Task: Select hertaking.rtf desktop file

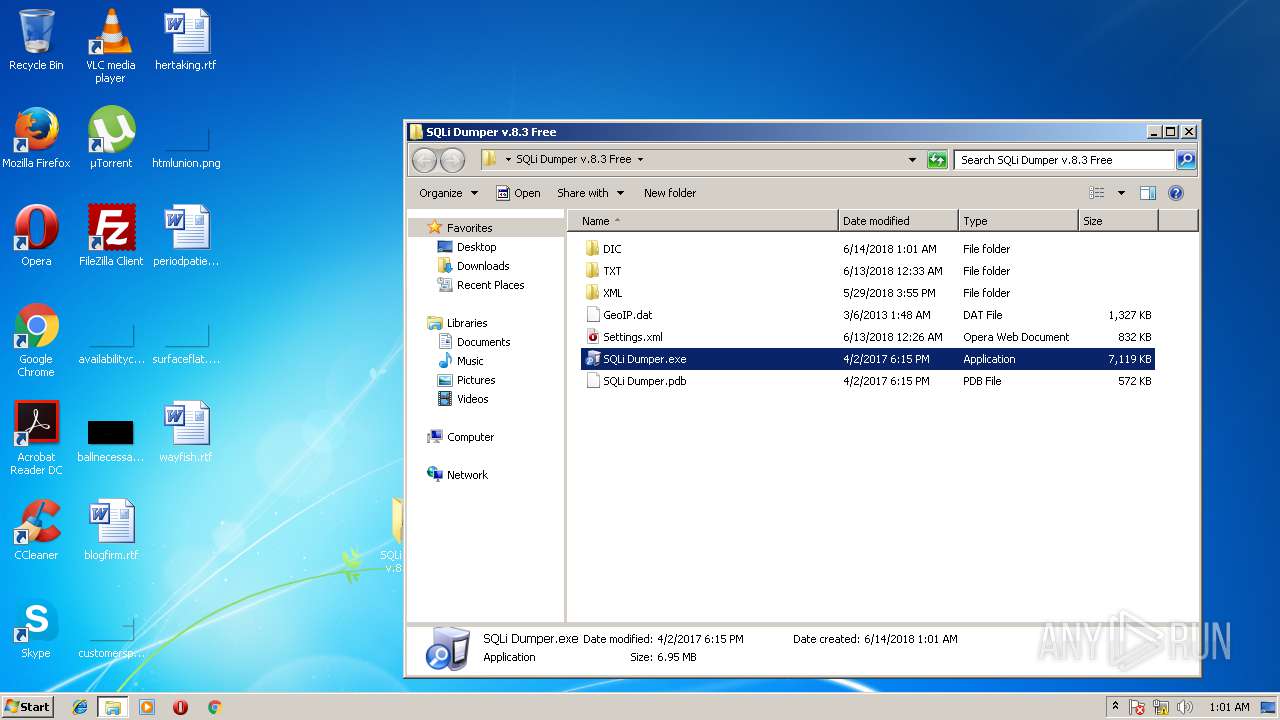Action: [x=186, y=40]
